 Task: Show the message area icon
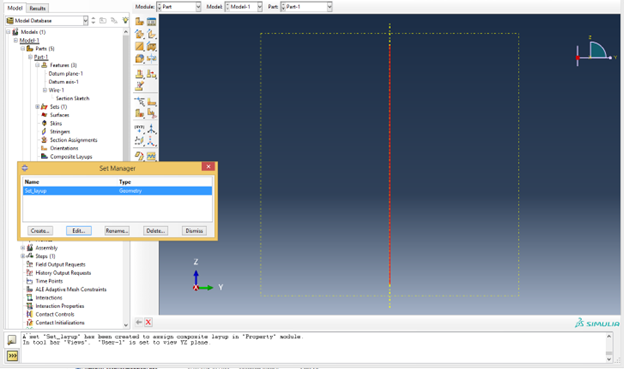click(x=12, y=340)
